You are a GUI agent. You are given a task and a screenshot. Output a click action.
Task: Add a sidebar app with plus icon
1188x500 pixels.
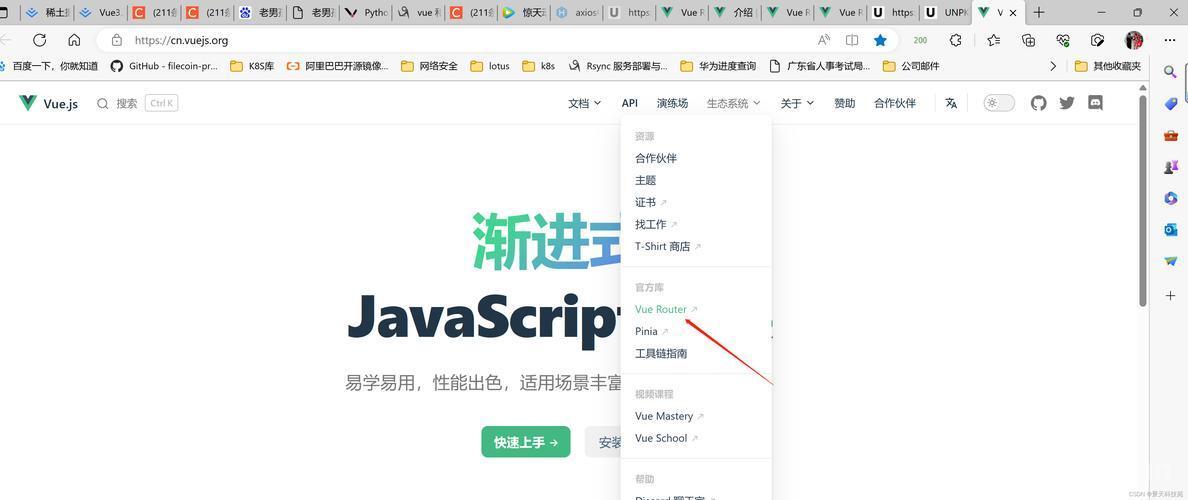tap(1171, 295)
